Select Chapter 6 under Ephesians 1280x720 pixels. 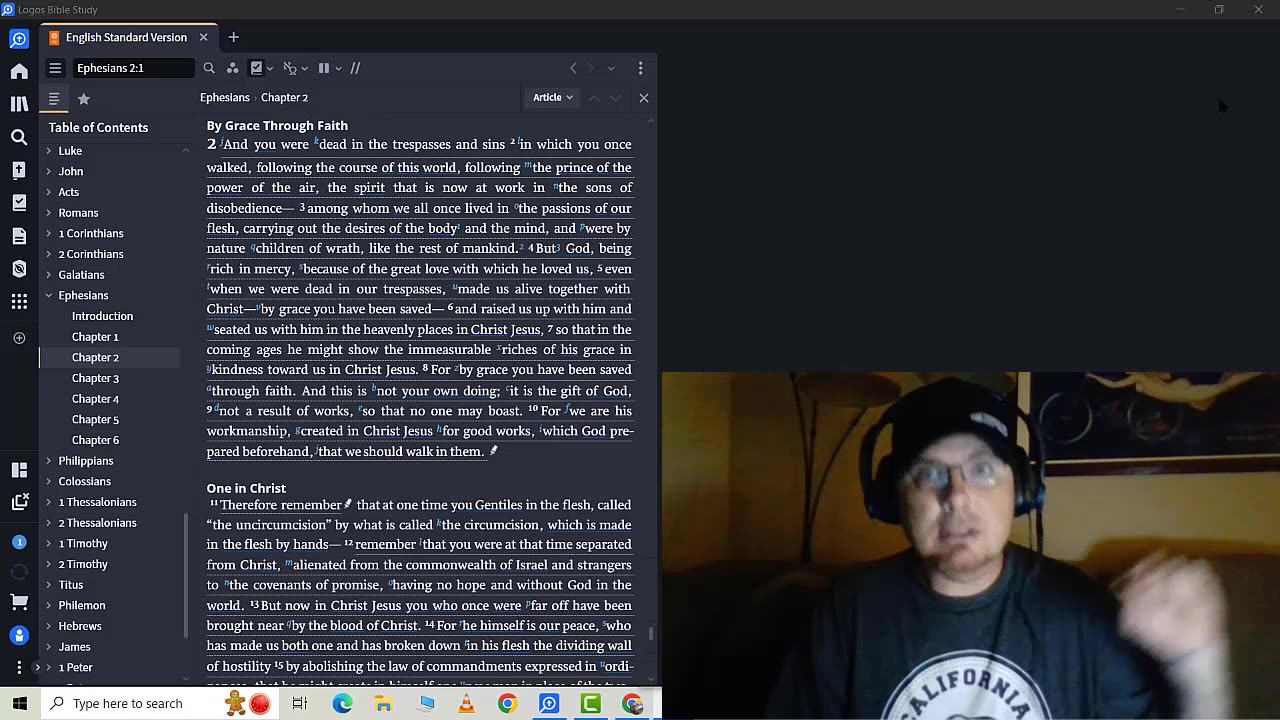[95, 440]
